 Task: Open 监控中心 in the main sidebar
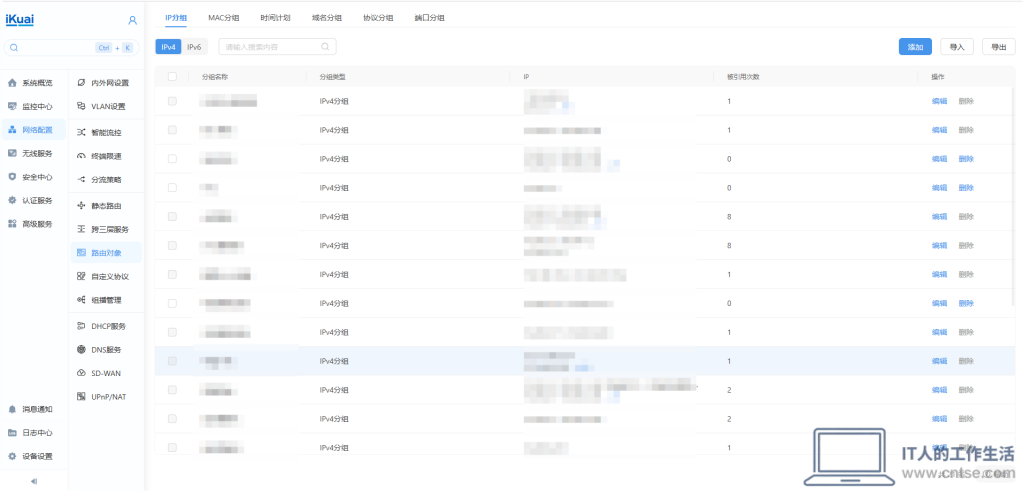pos(35,106)
